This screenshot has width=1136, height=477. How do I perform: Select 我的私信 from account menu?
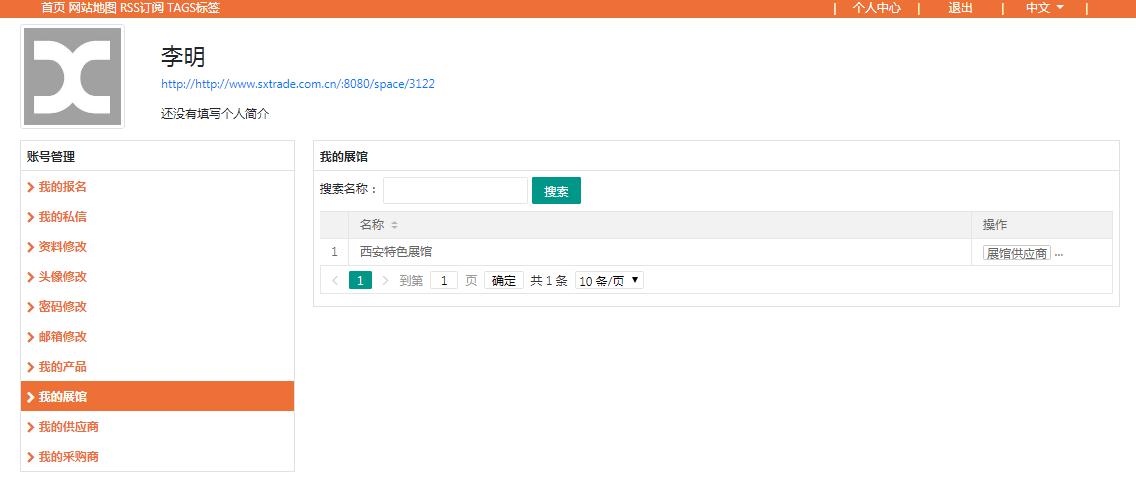coord(62,217)
